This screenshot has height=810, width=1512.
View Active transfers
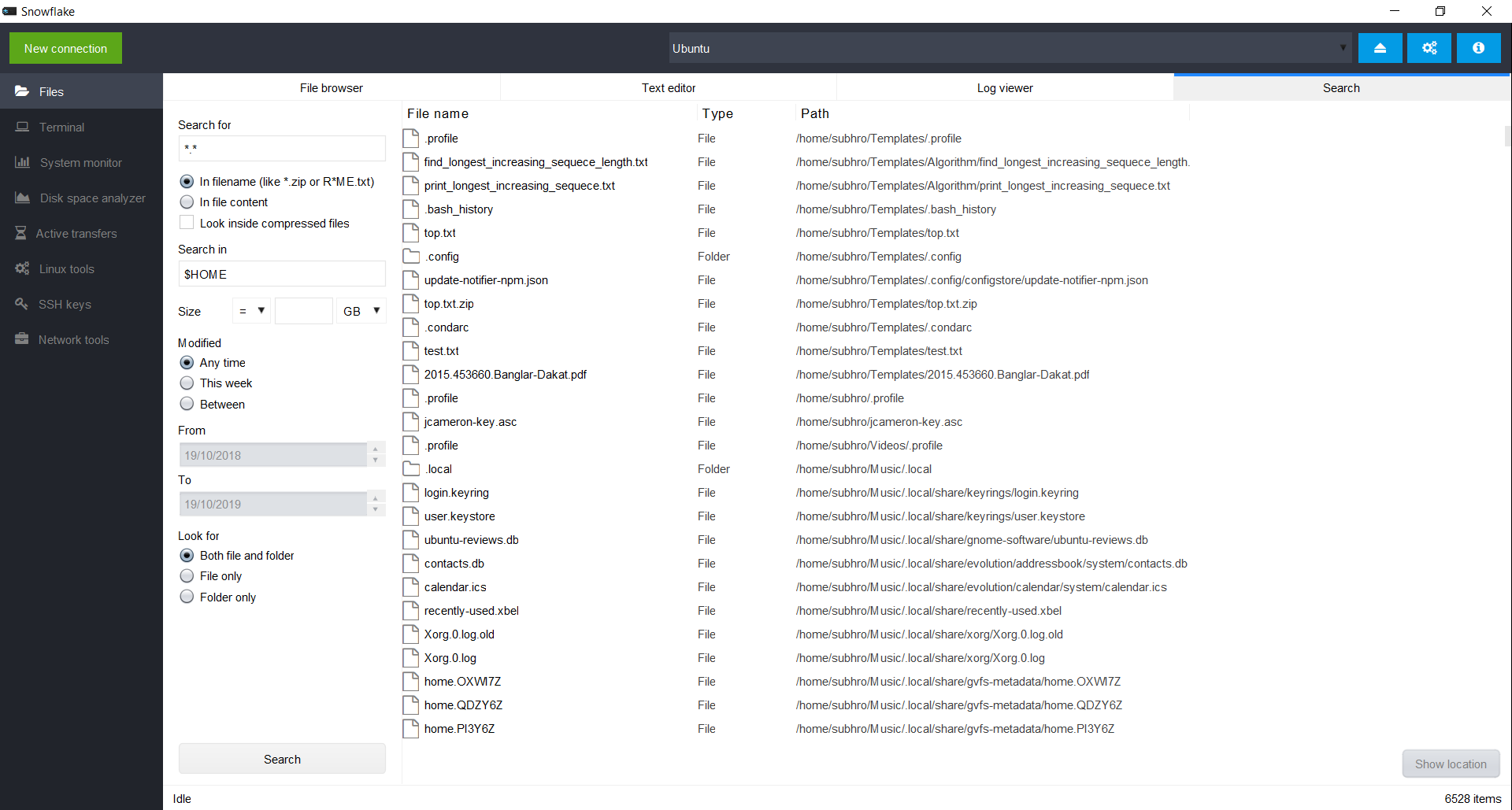(x=76, y=233)
